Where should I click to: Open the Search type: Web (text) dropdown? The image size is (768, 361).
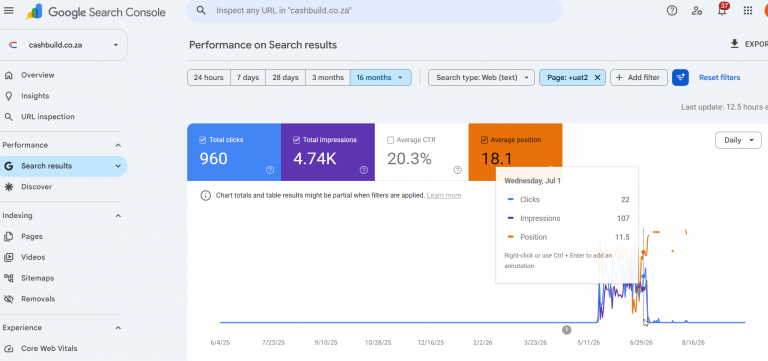click(481, 77)
